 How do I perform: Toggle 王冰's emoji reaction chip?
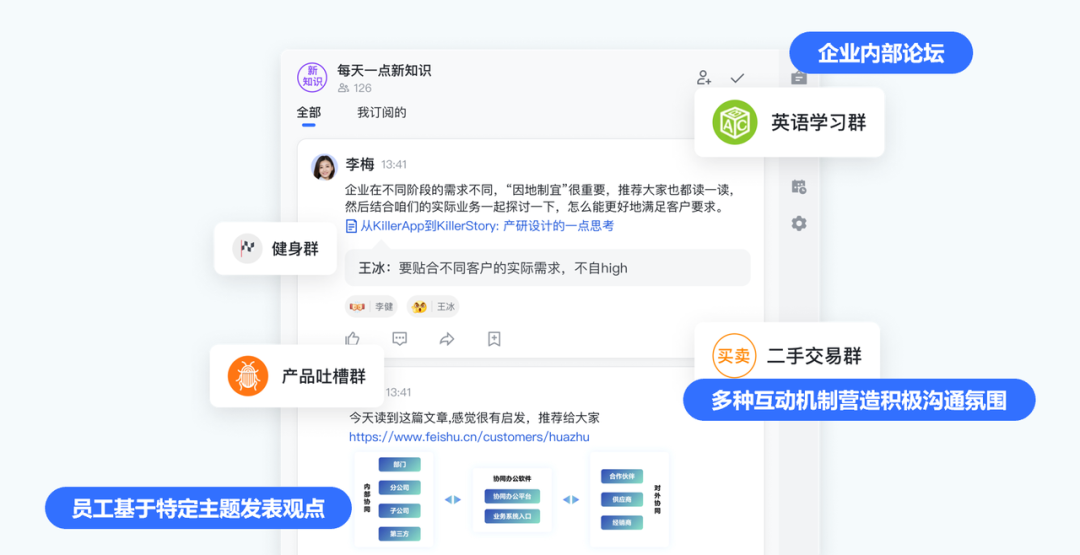coord(433,307)
